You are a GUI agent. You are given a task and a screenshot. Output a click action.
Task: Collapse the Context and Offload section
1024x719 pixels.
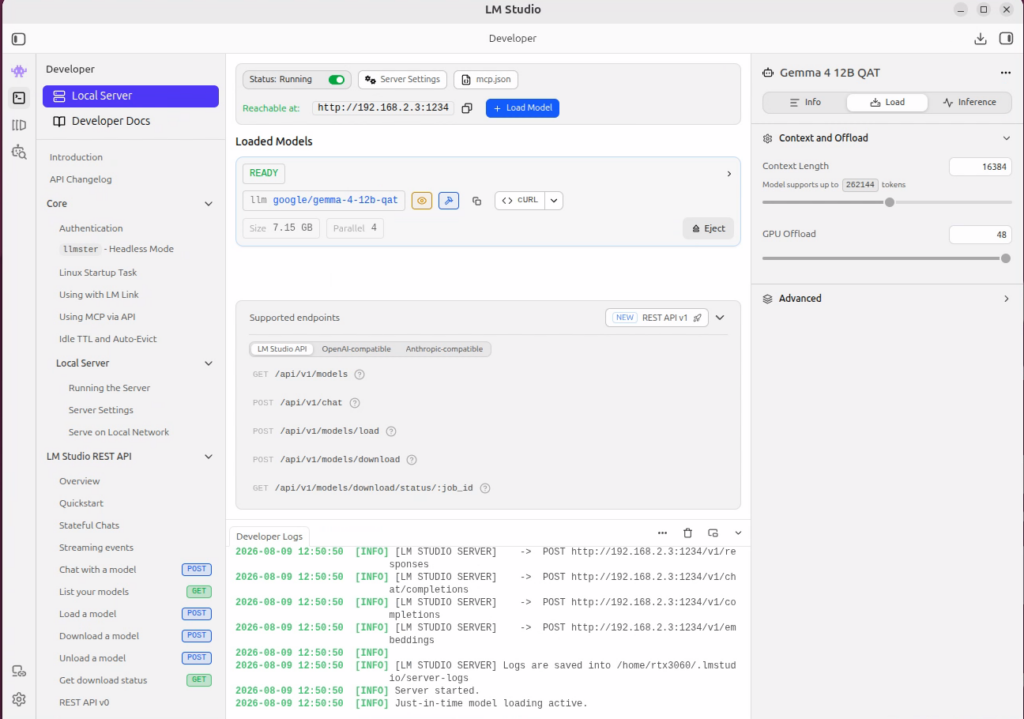point(1006,138)
